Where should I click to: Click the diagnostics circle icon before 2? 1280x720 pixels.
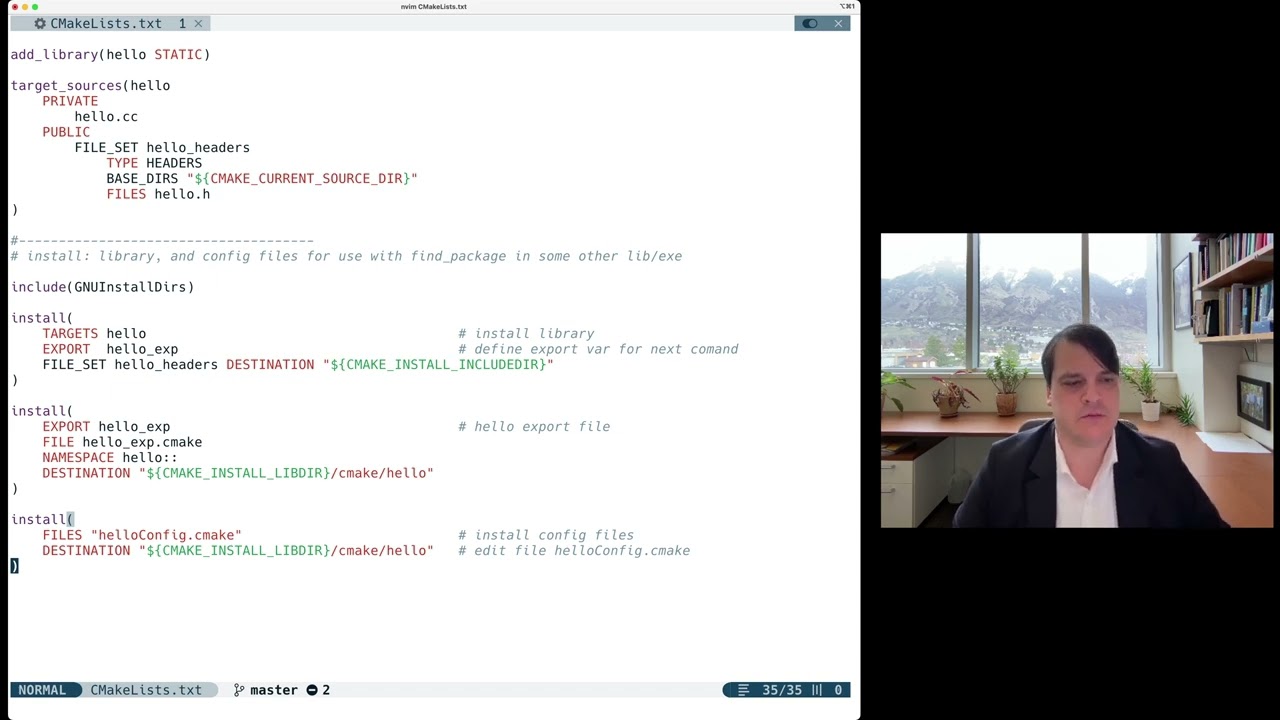(312, 690)
